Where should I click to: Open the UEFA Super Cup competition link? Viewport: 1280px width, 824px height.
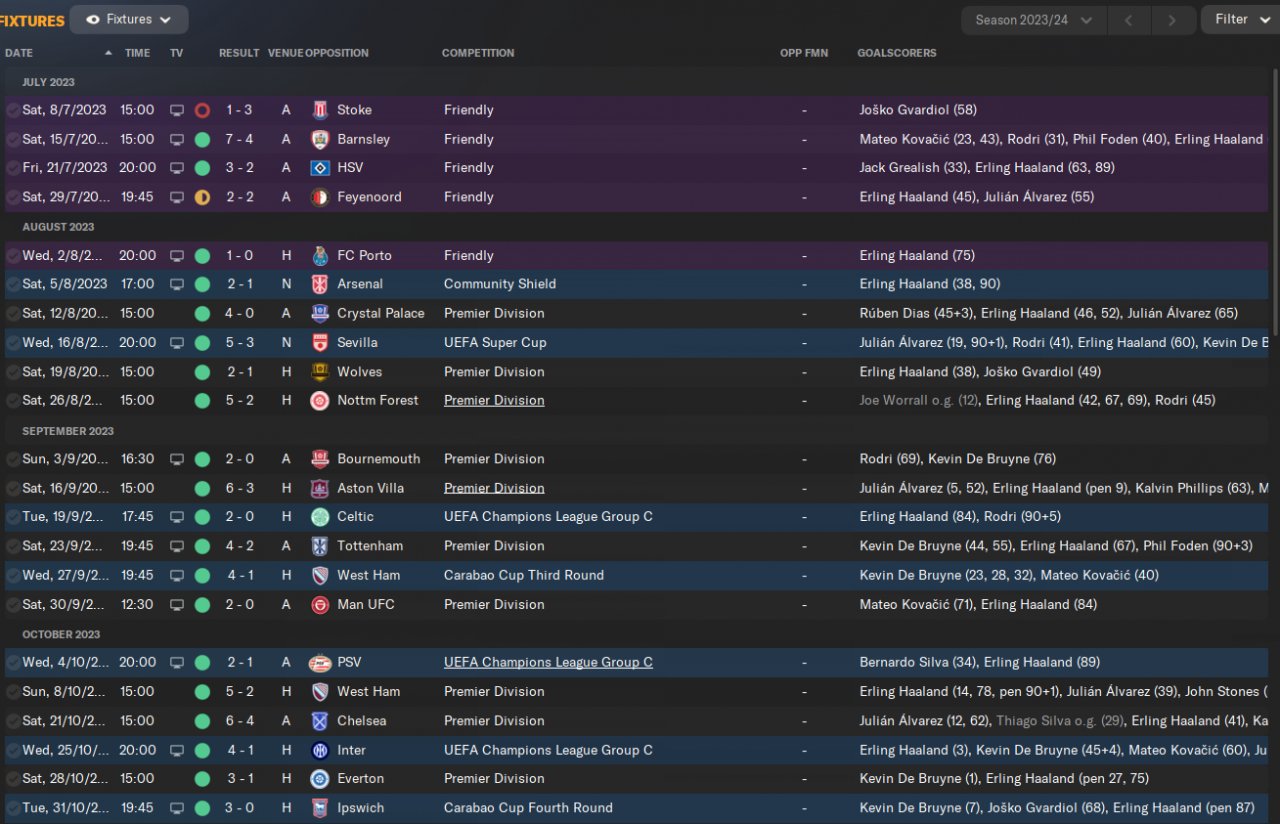coord(495,342)
